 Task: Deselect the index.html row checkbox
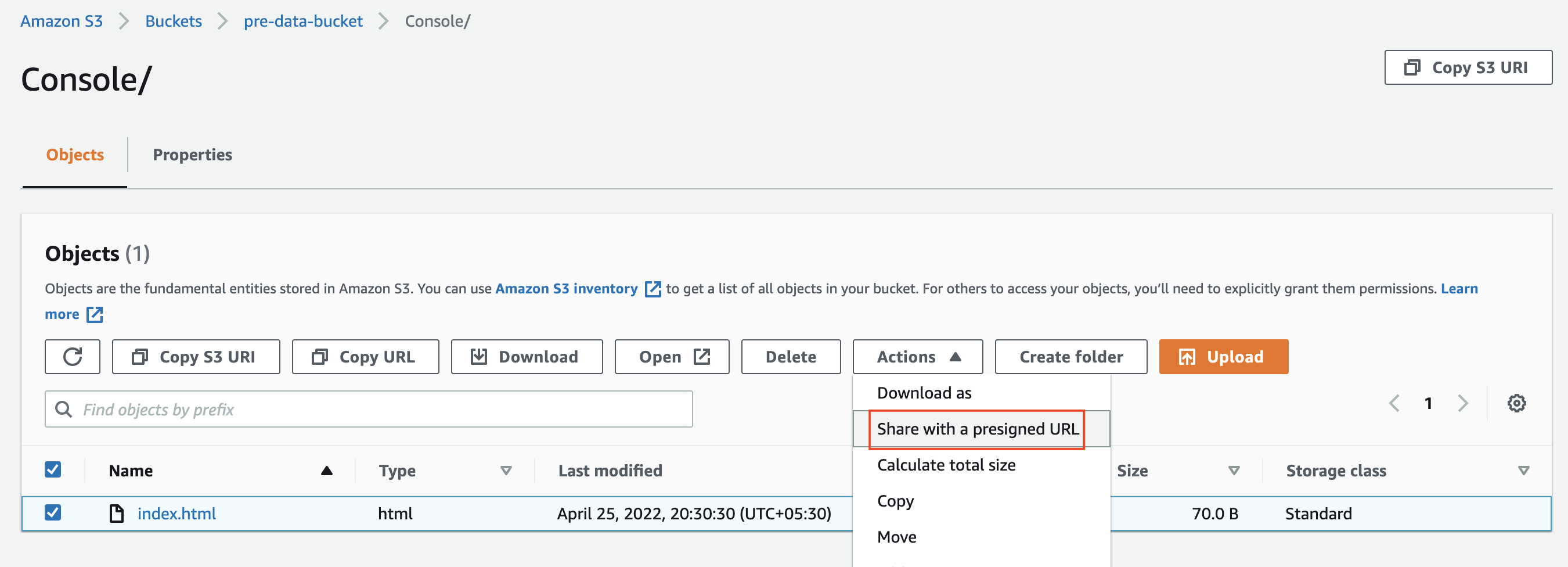(53, 513)
